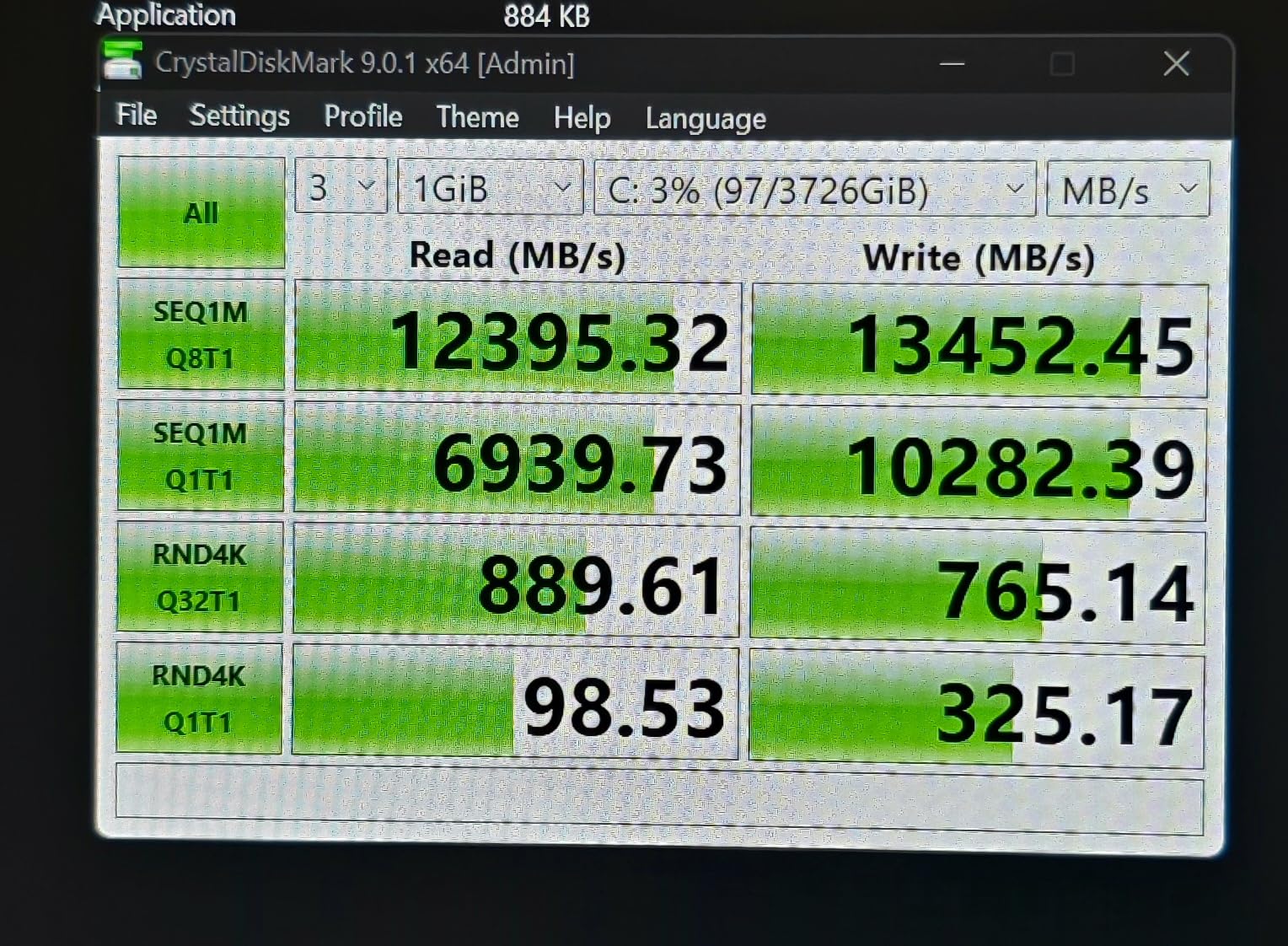Click the empty comment field at the bottom
This screenshot has width=1288, height=946.
click(x=659, y=798)
